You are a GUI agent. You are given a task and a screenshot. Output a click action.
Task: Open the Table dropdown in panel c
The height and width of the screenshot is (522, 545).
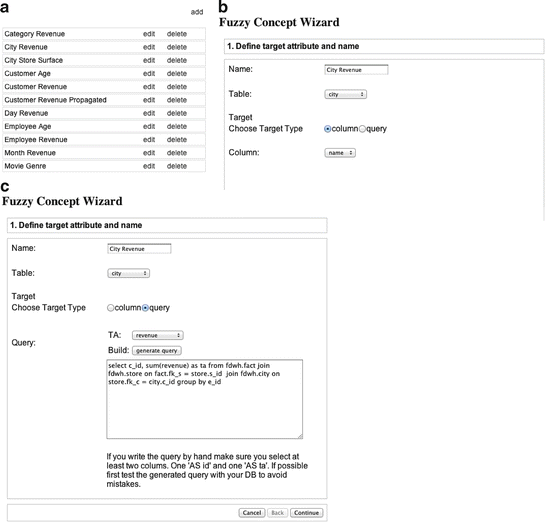129,273
